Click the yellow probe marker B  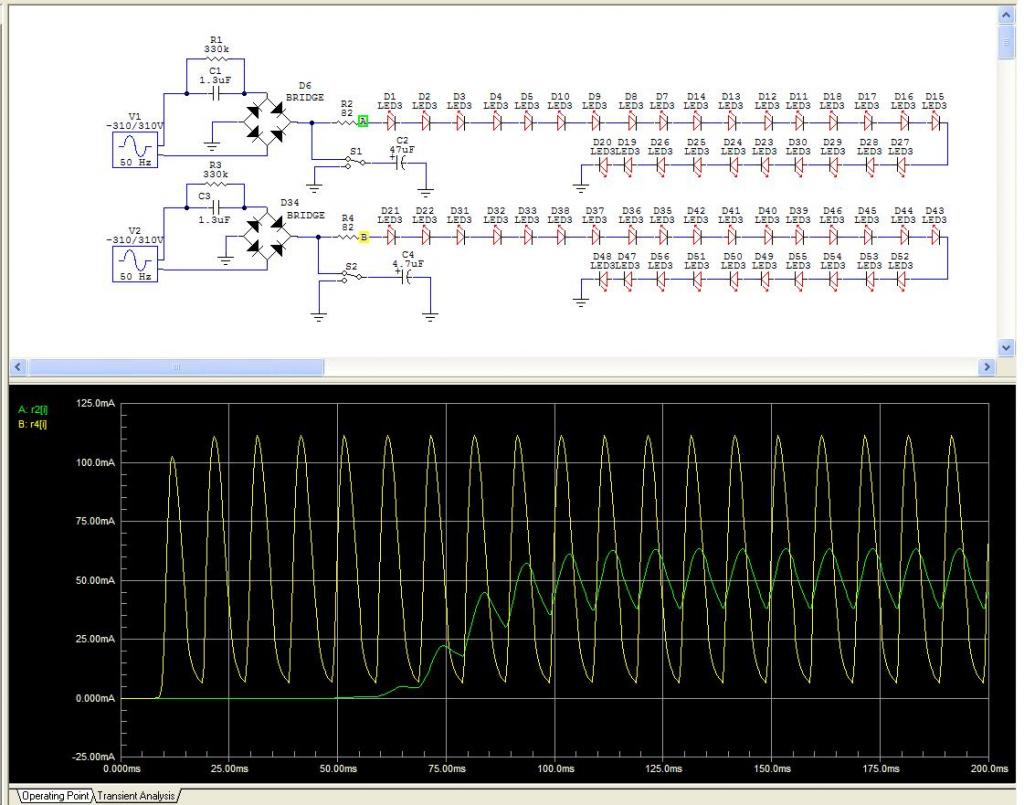tap(364, 237)
